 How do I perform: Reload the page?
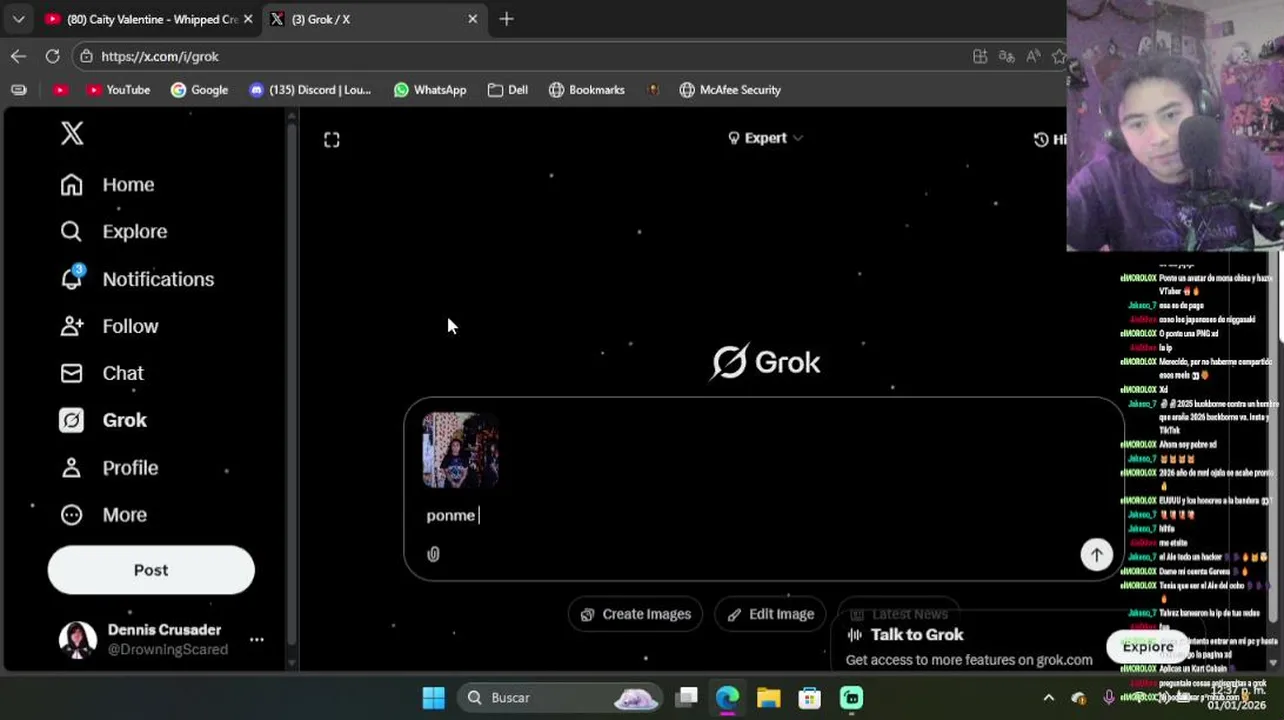pyautogui.click(x=52, y=57)
